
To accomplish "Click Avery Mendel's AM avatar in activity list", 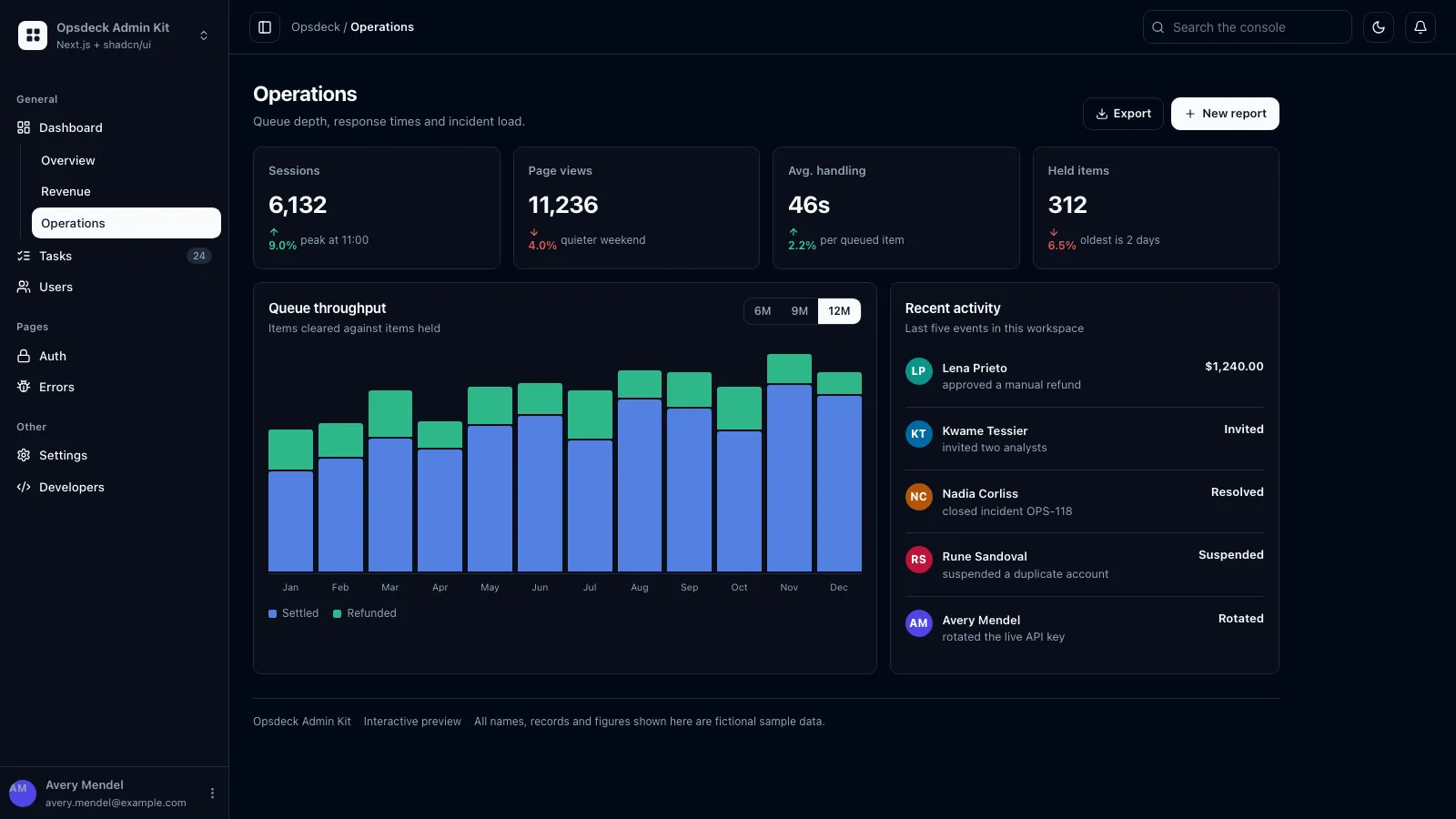I will (919, 623).
